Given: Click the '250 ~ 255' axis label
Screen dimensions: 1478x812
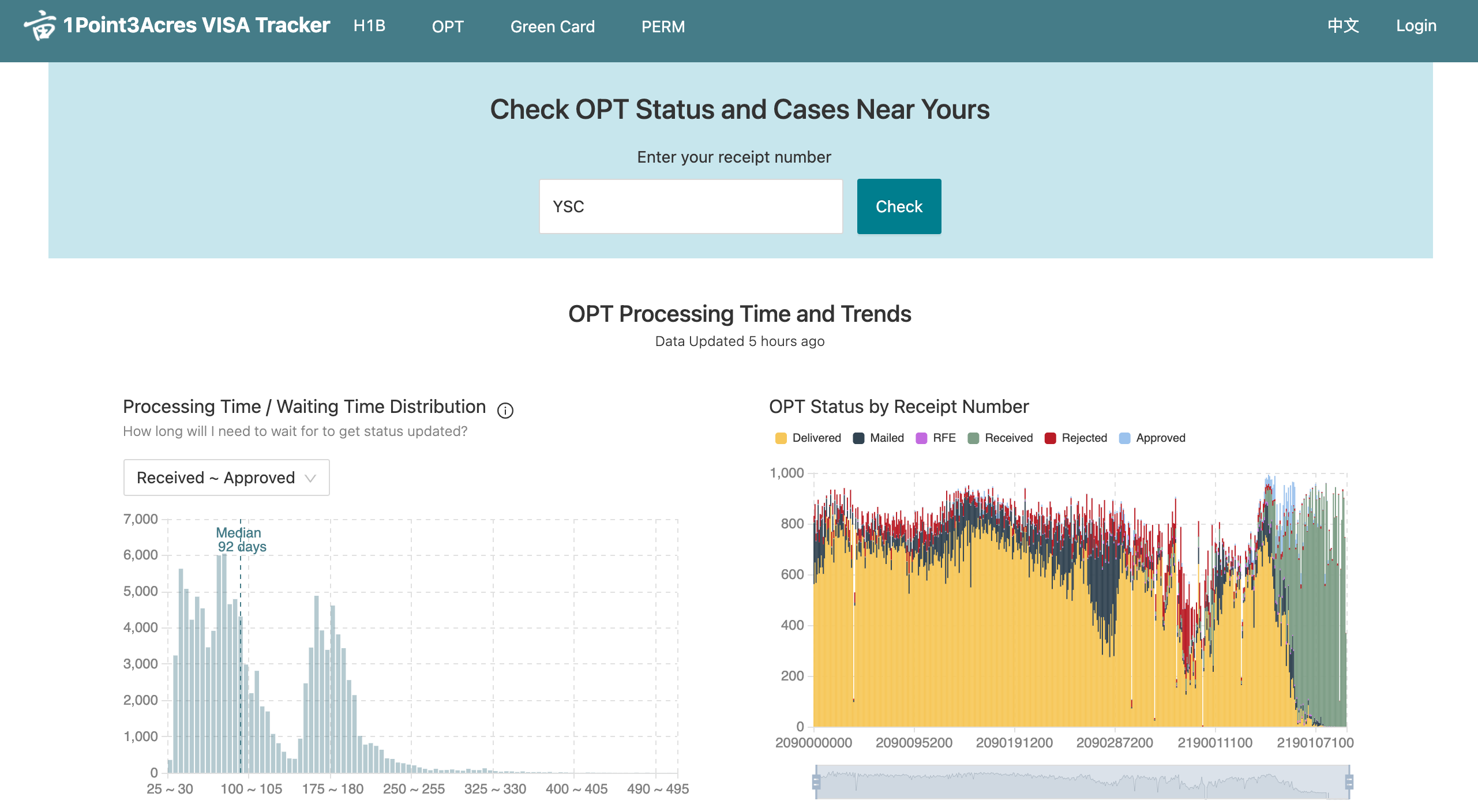Looking at the screenshot, I should pyautogui.click(x=414, y=789).
